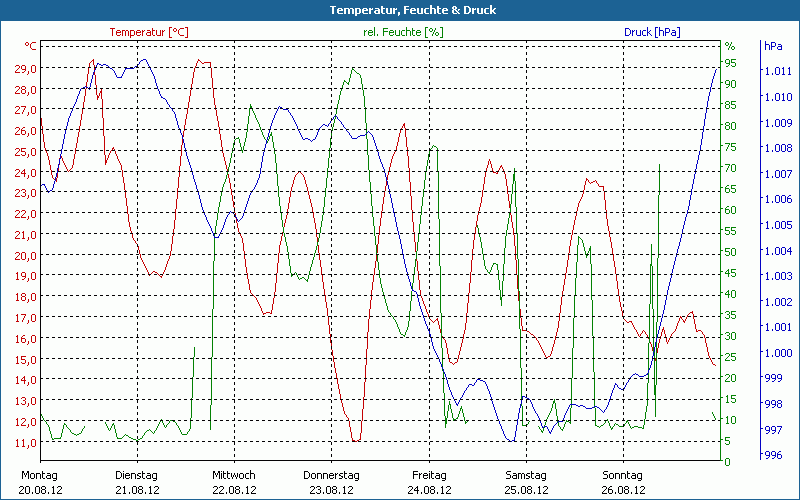
Task: Click the '996' pressure axis value
Action: tap(773, 455)
